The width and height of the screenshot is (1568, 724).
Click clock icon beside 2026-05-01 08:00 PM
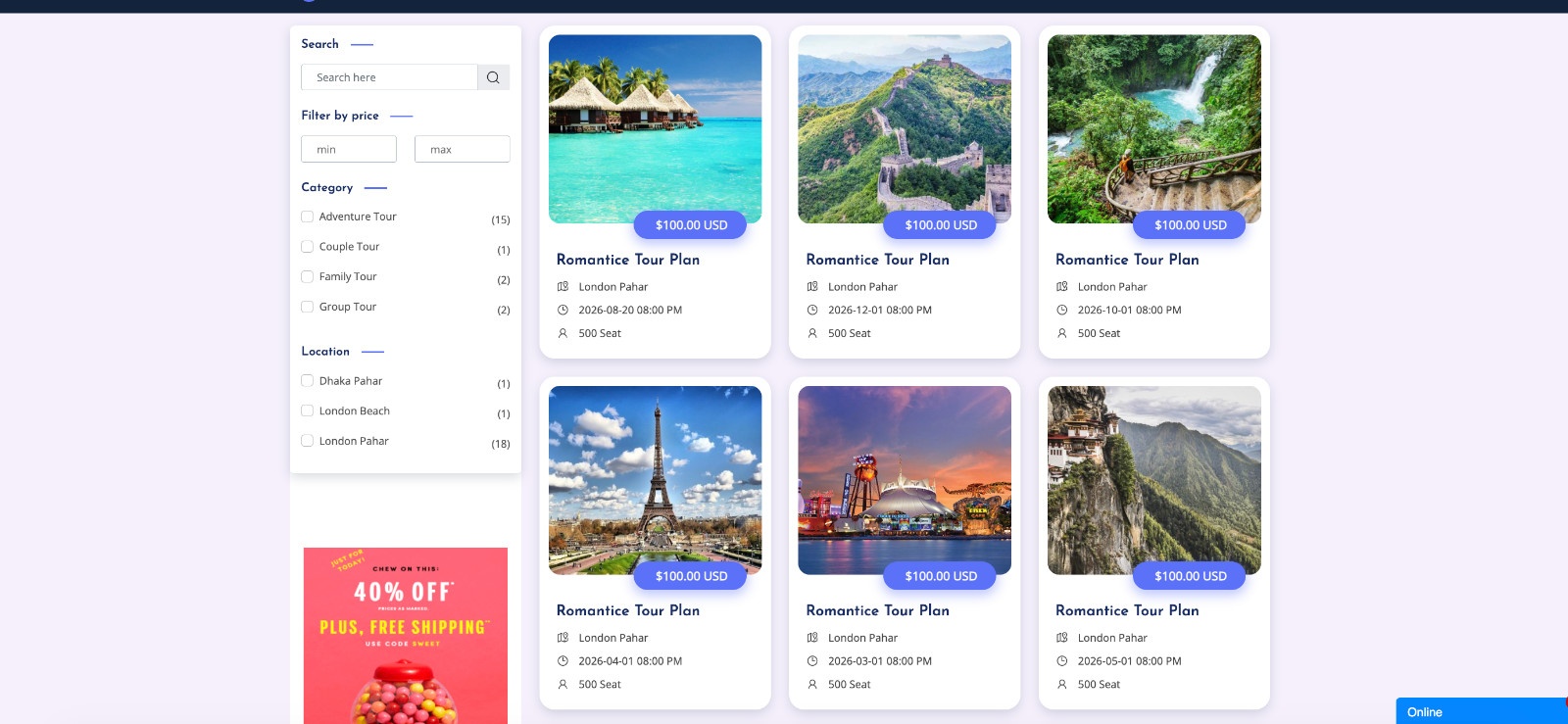coord(1062,660)
